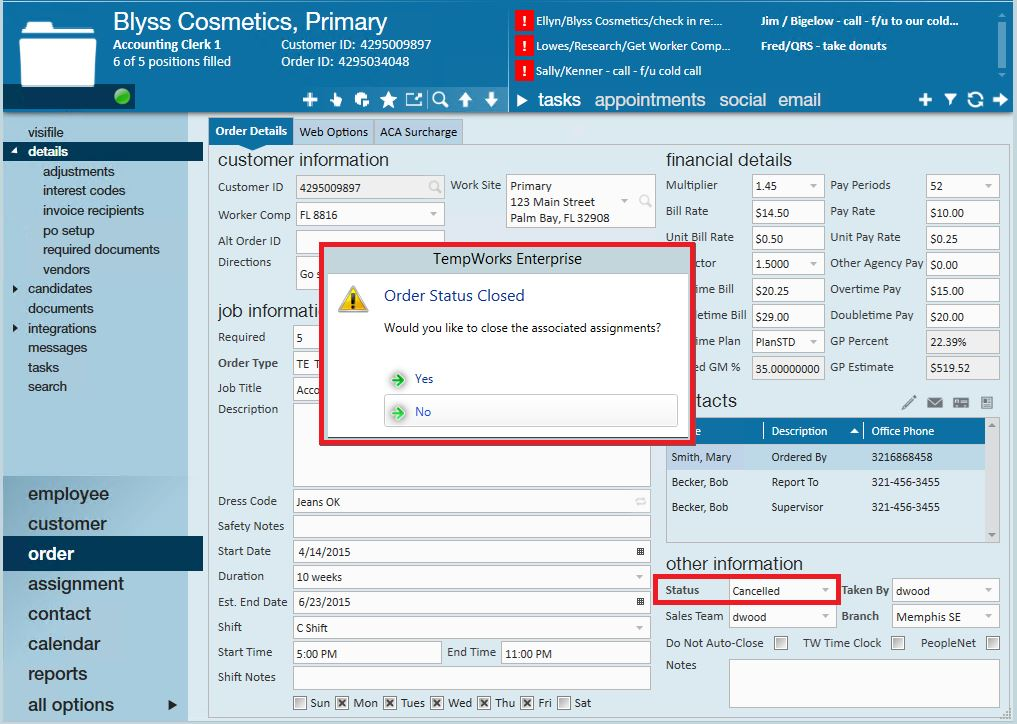The image size is (1017, 724).
Task: Click the Work Site search magnifier icon
Action: pyautogui.click(x=645, y=201)
